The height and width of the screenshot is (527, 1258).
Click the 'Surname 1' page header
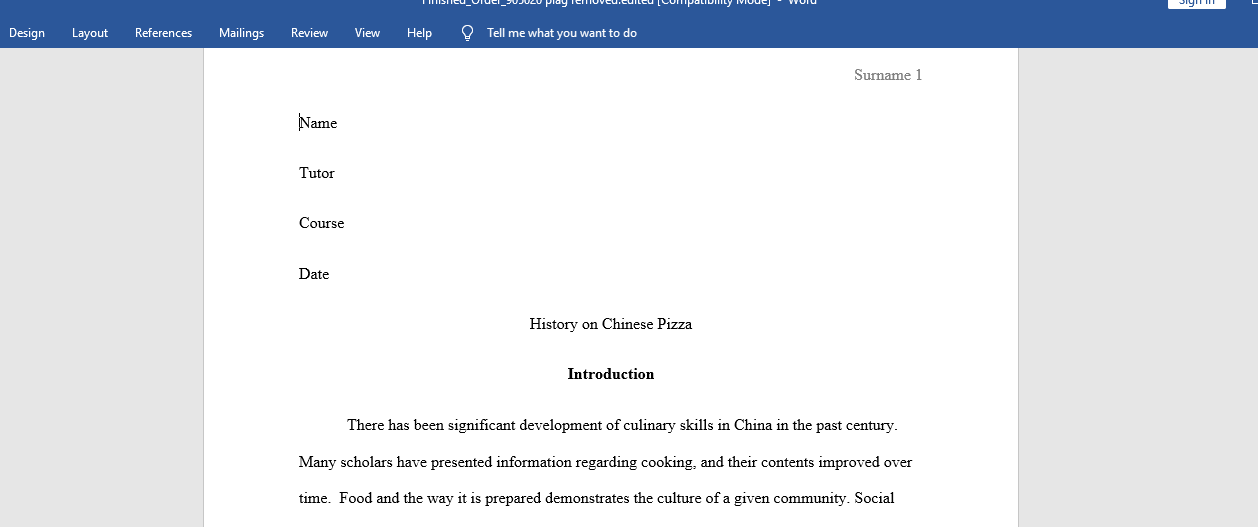pyautogui.click(x=888, y=75)
